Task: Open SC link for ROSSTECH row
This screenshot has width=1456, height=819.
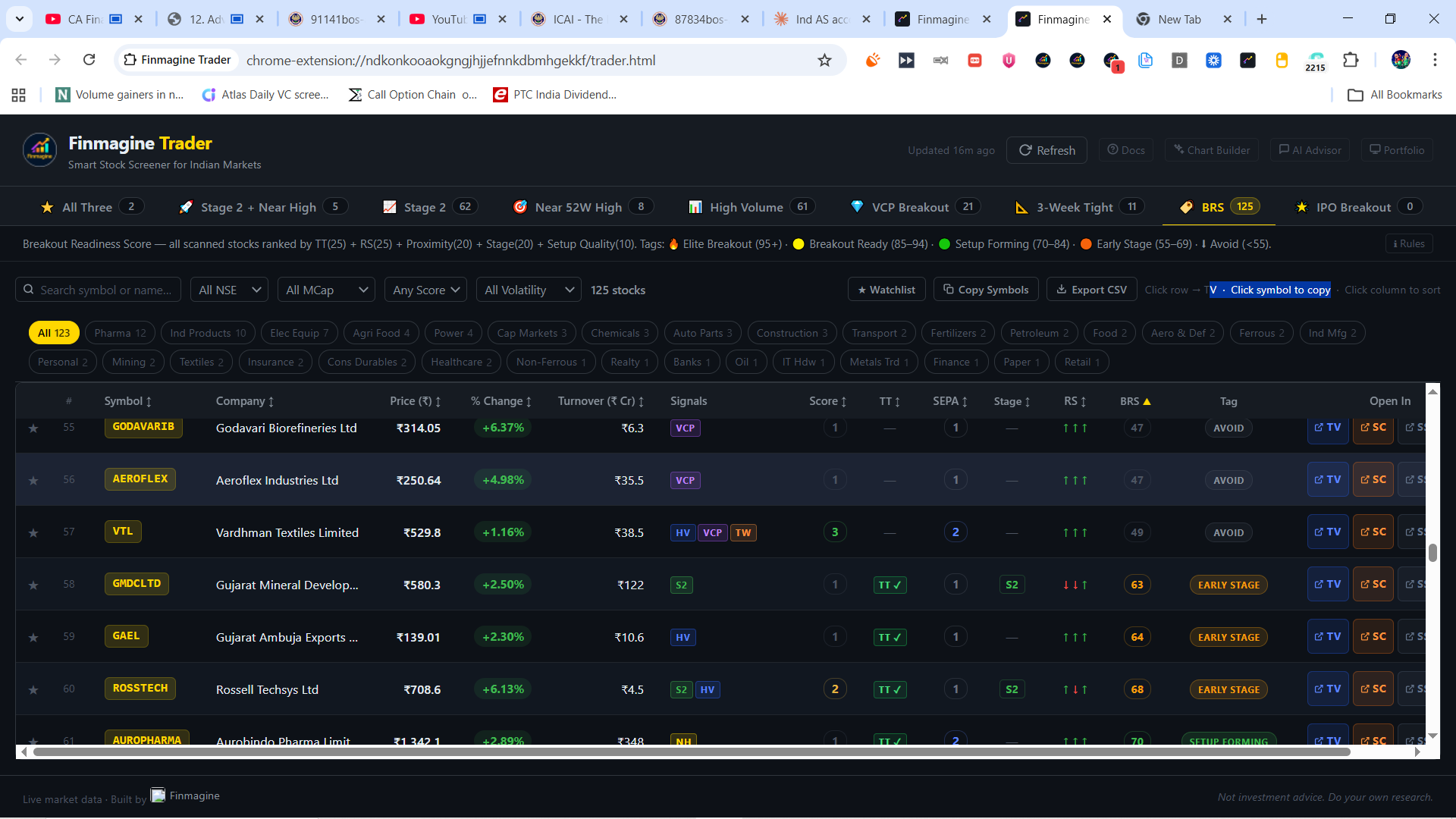Action: click(x=1373, y=689)
